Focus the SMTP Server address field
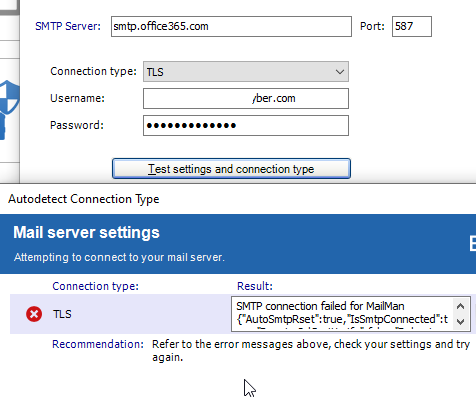This screenshot has width=476, height=397. tap(231, 26)
